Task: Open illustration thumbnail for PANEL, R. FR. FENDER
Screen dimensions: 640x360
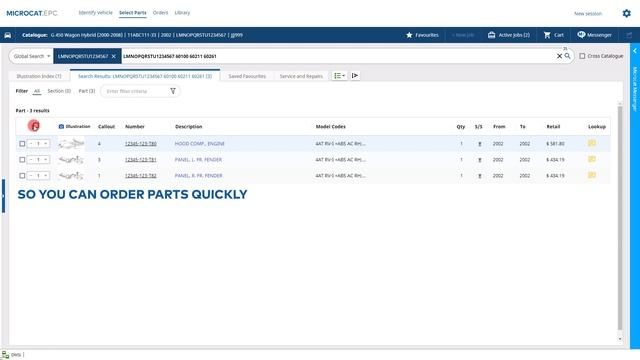Action: [x=71, y=176]
